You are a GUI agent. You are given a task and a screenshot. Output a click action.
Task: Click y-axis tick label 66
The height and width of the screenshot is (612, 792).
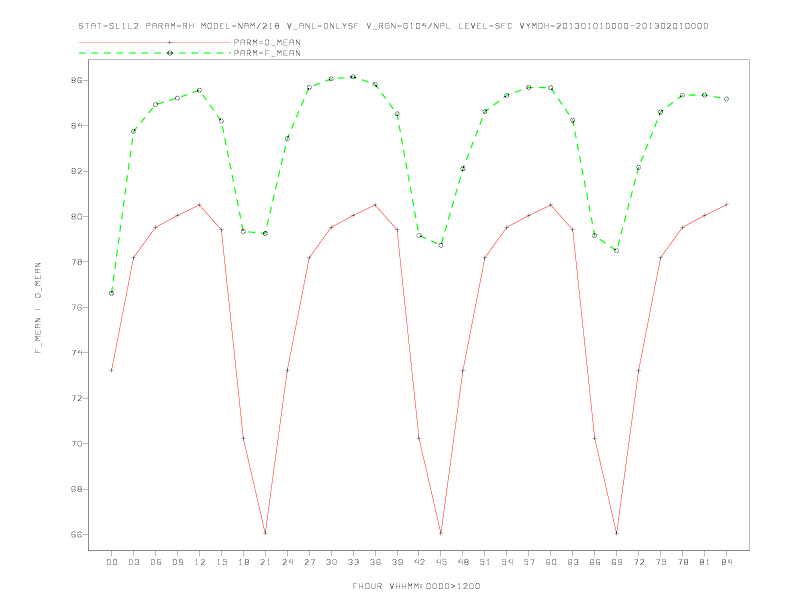tap(76, 535)
